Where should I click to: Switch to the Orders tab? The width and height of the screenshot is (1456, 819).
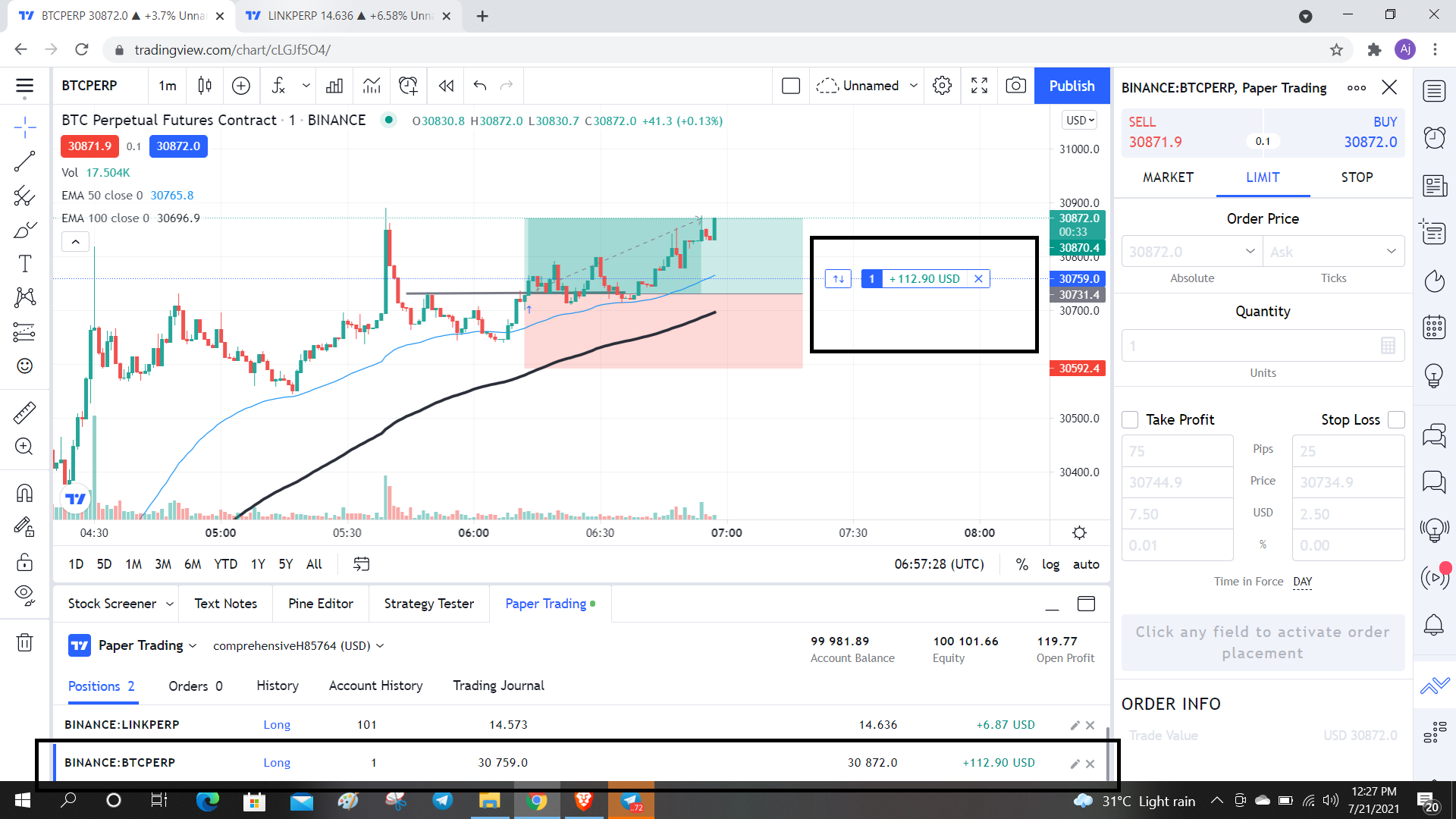(x=196, y=686)
